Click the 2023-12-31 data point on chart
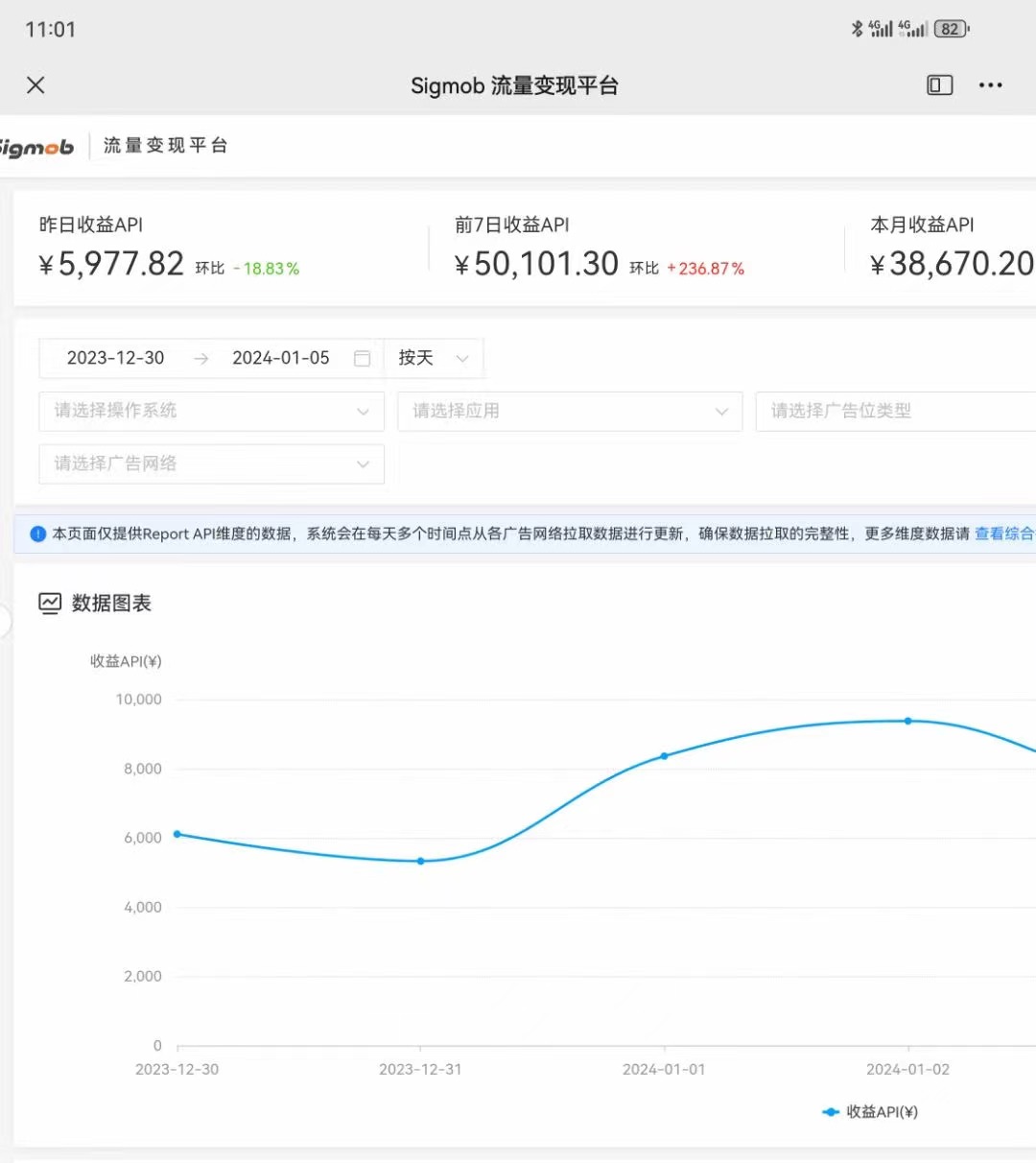1036x1163 pixels. click(x=420, y=861)
